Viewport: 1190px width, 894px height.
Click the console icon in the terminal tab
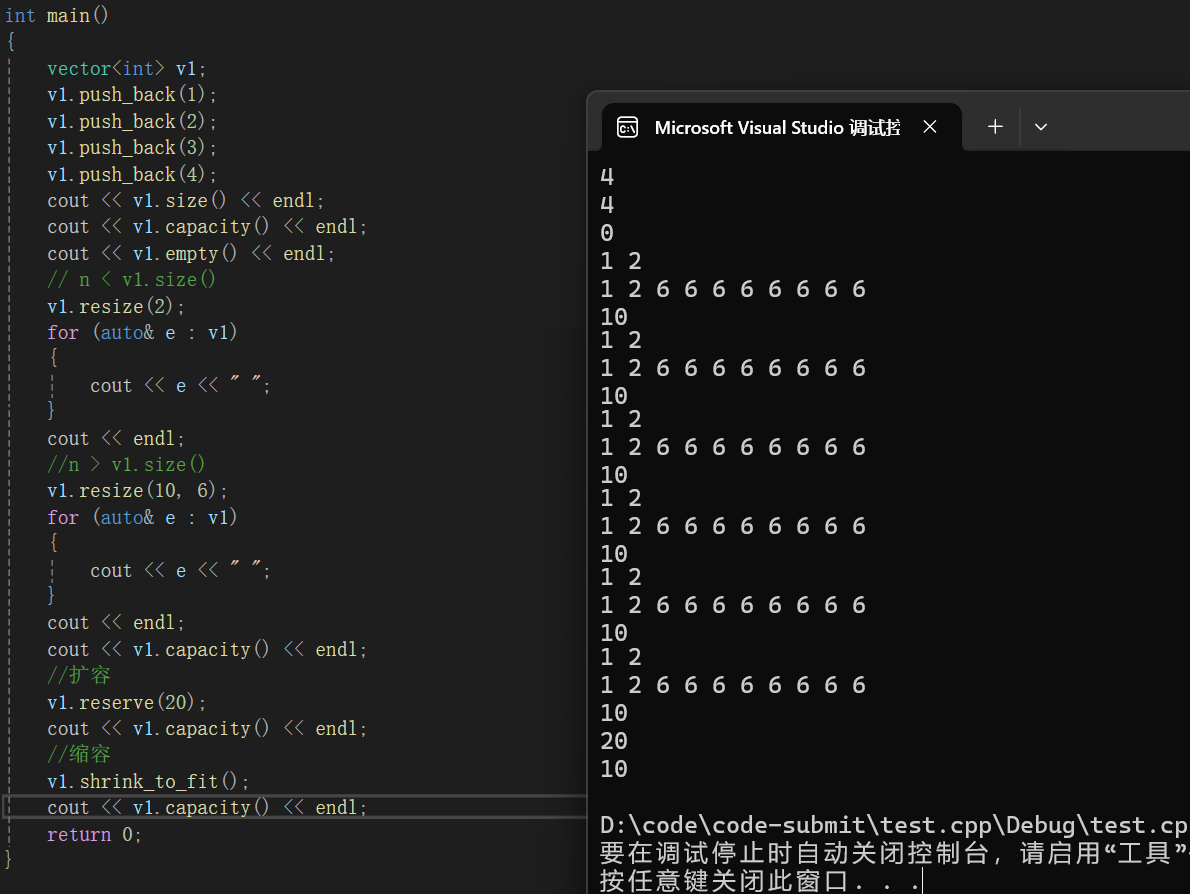(x=627, y=127)
